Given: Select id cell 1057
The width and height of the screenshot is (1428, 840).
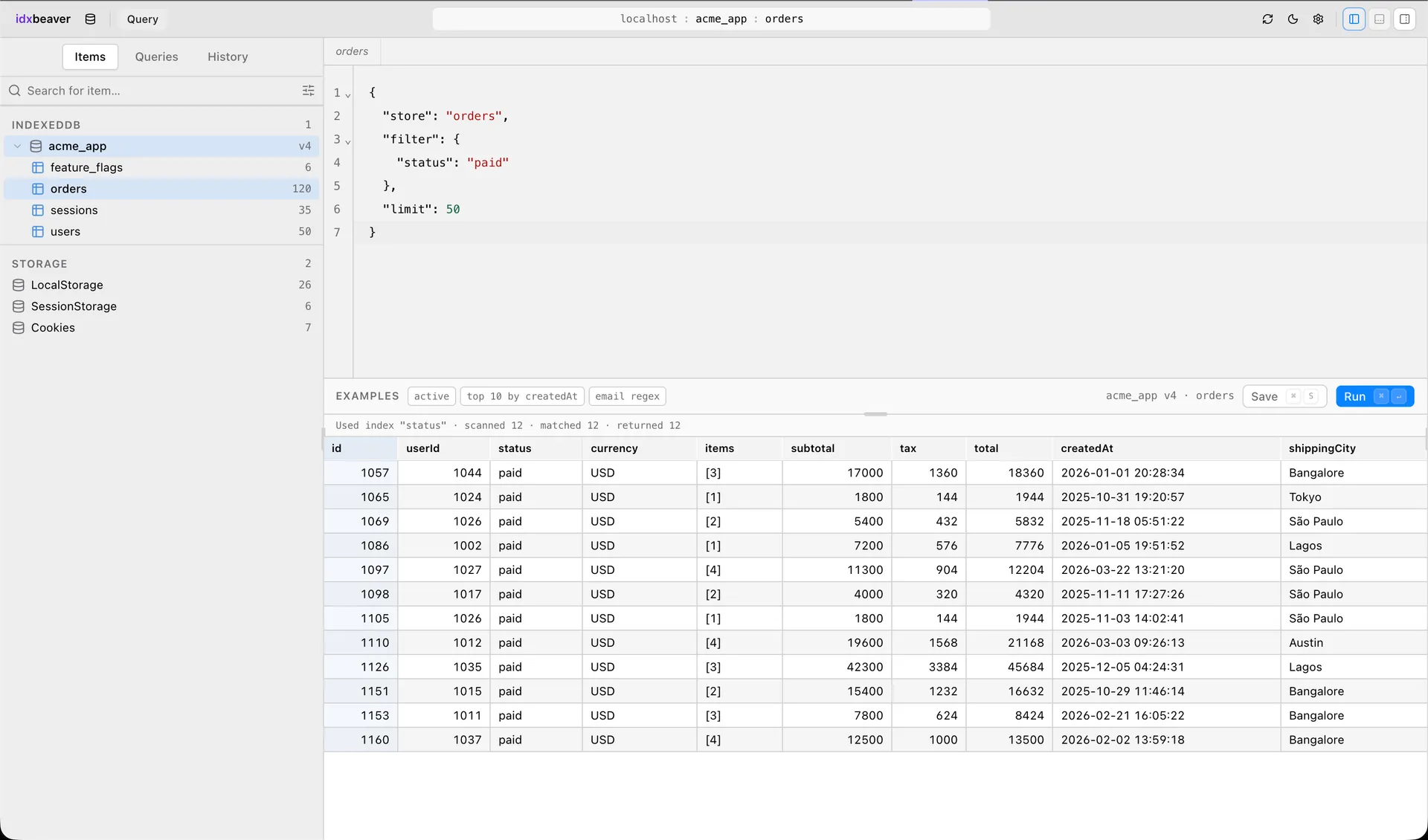Looking at the screenshot, I should click(361, 473).
